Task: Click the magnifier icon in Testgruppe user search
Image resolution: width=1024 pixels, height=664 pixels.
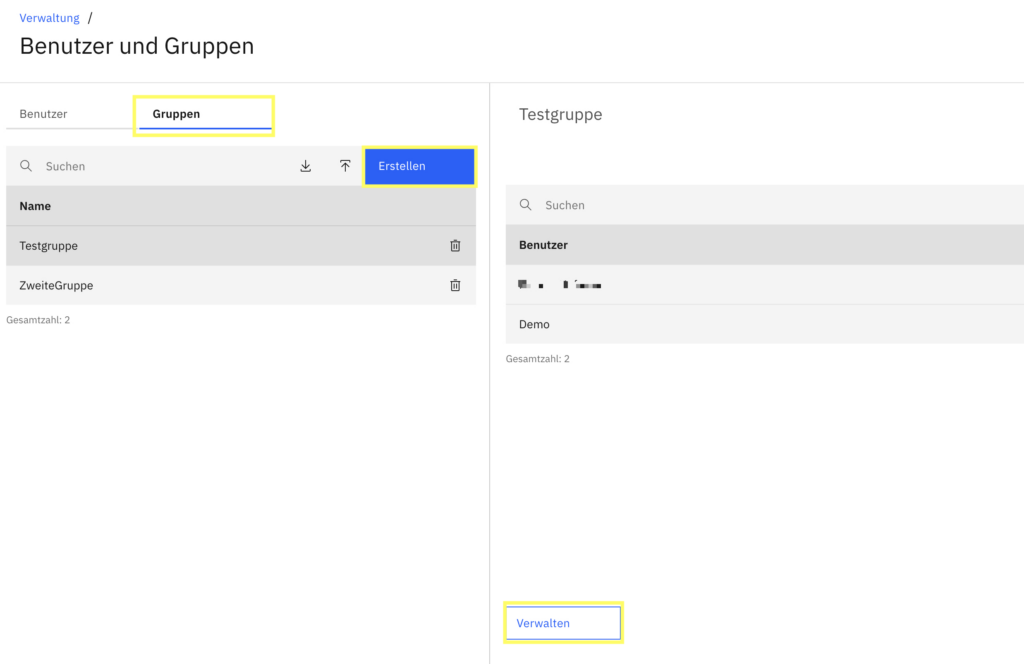Action: click(x=526, y=205)
